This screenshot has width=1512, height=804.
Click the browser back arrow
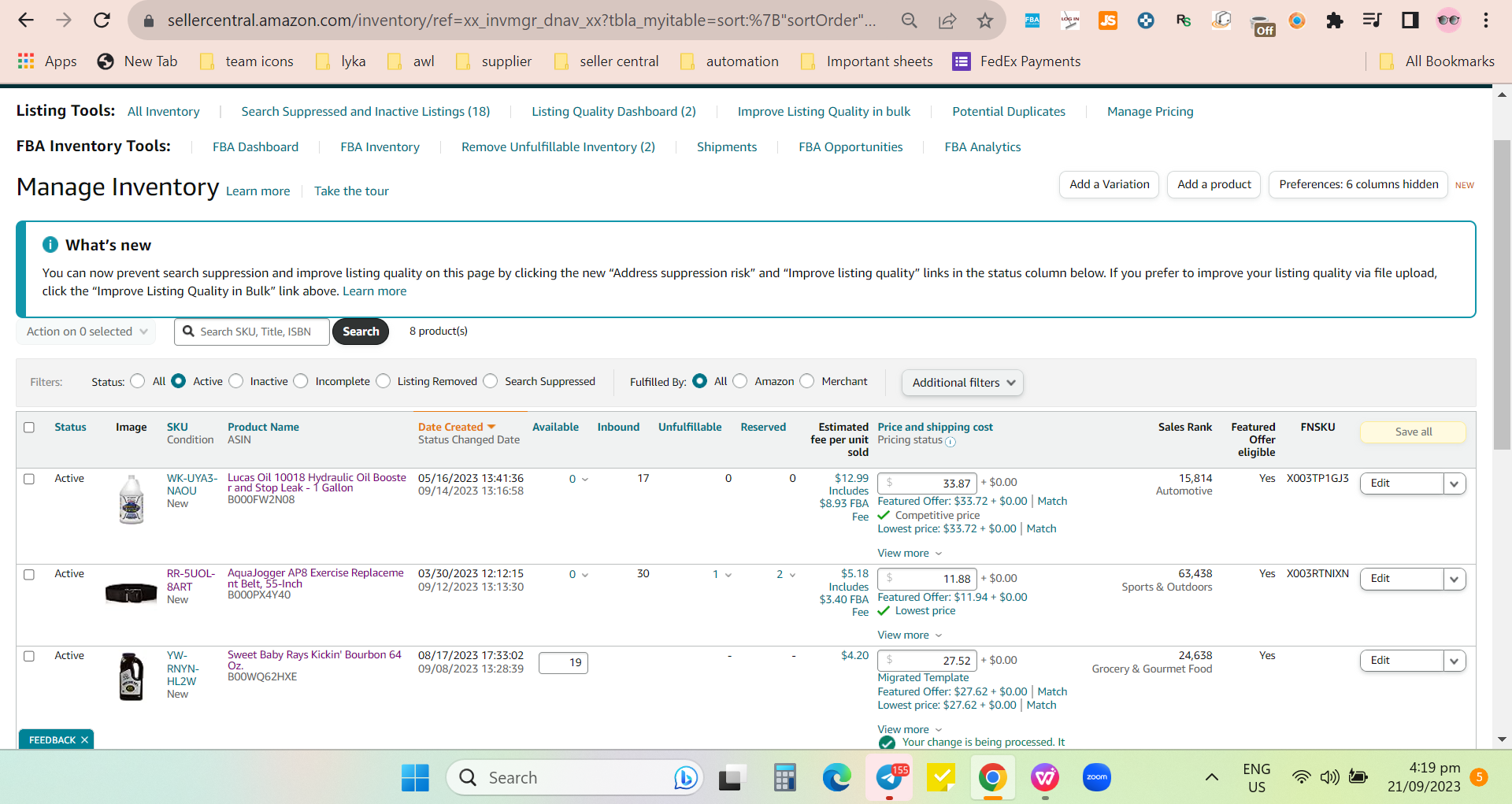[x=26, y=20]
